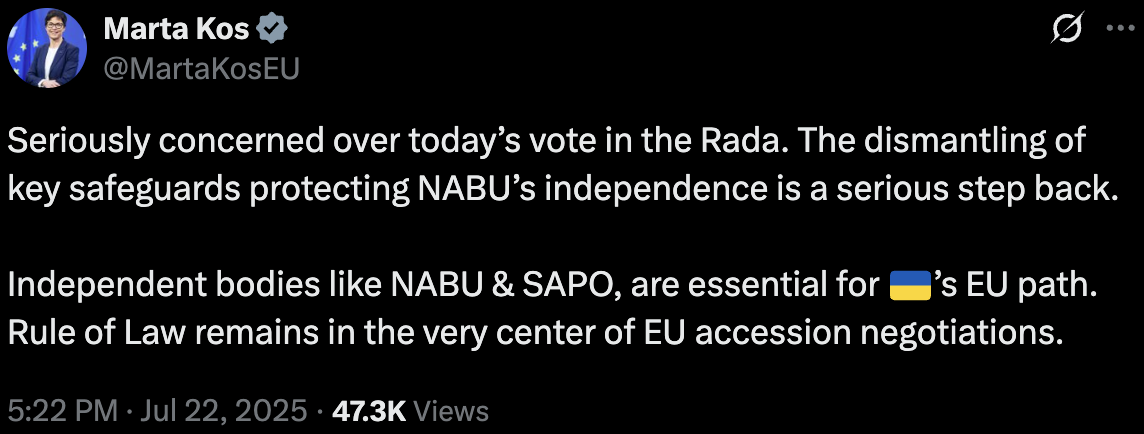Click the Jul 22, 2025 date

(227, 410)
